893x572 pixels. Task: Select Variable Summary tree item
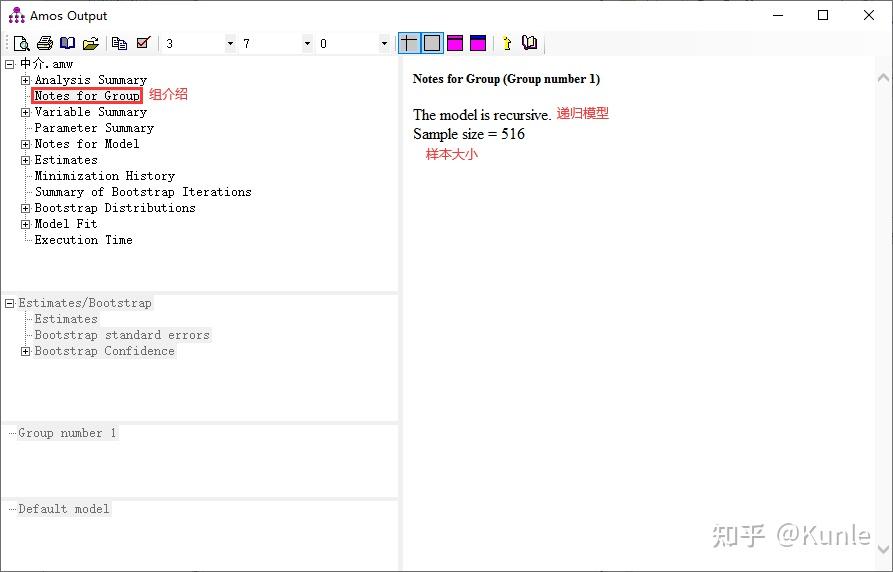click(91, 112)
